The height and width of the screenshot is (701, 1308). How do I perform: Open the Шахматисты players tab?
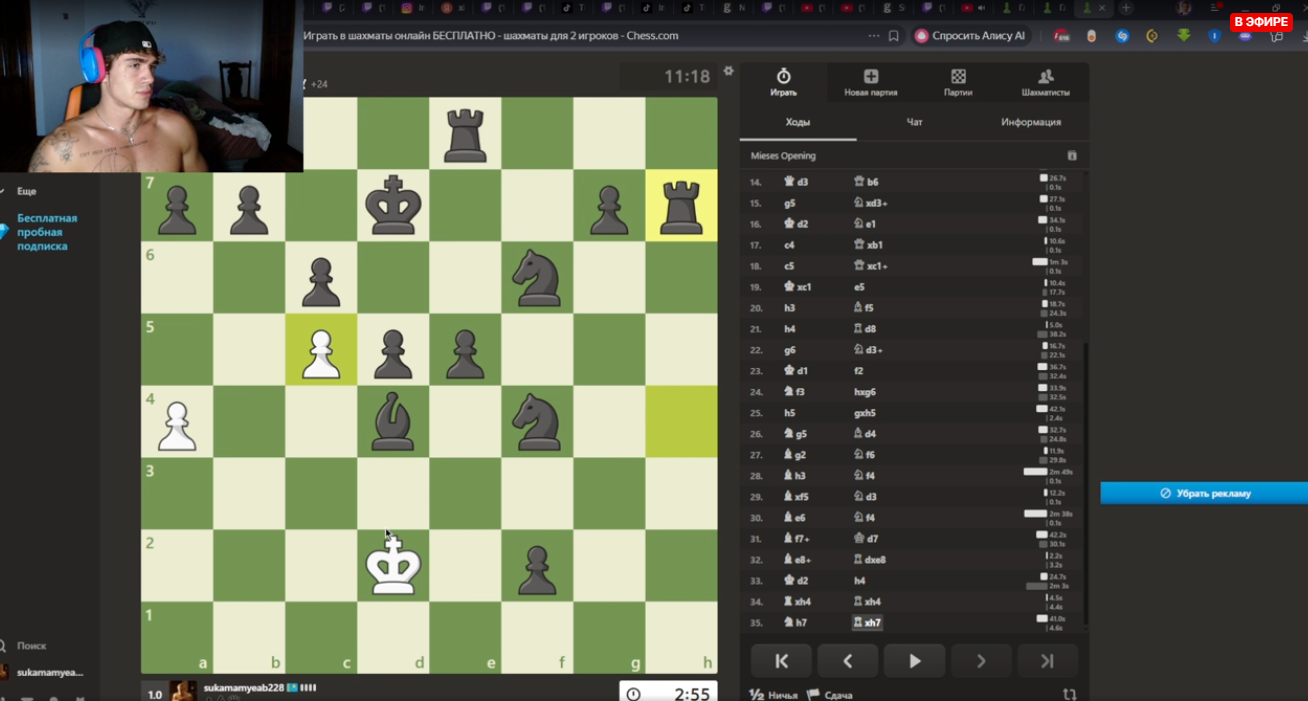1045,82
